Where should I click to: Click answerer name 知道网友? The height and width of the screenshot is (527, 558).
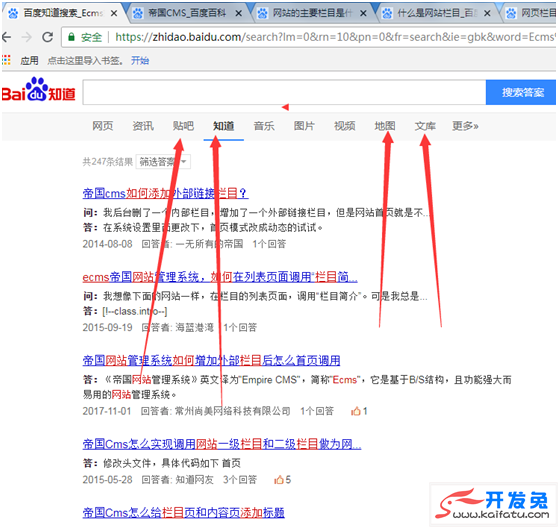pyautogui.click(x=195, y=480)
